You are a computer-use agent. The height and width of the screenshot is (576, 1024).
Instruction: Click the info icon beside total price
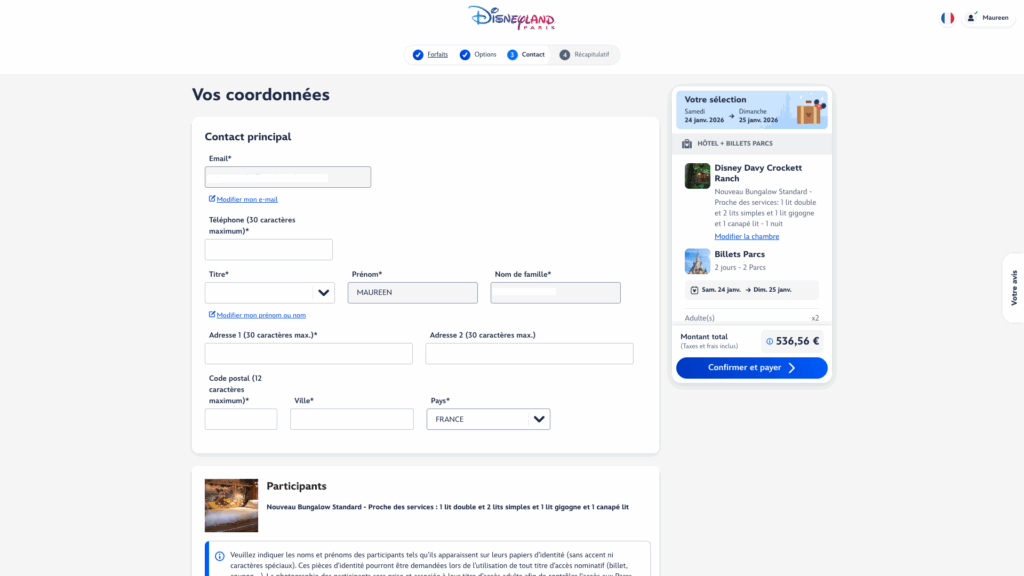(769, 341)
